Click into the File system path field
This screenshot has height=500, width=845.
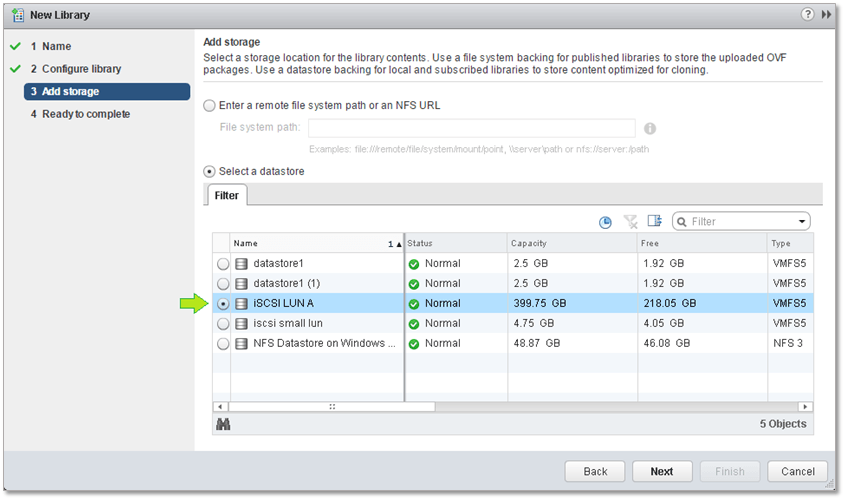coord(472,128)
